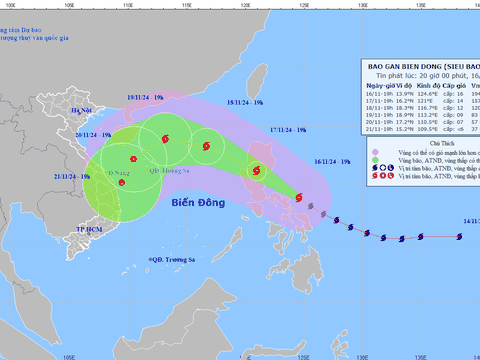Select the red low-pressure marker near Đà Nẵng
The height and width of the screenshot is (360, 480).
(122, 182)
